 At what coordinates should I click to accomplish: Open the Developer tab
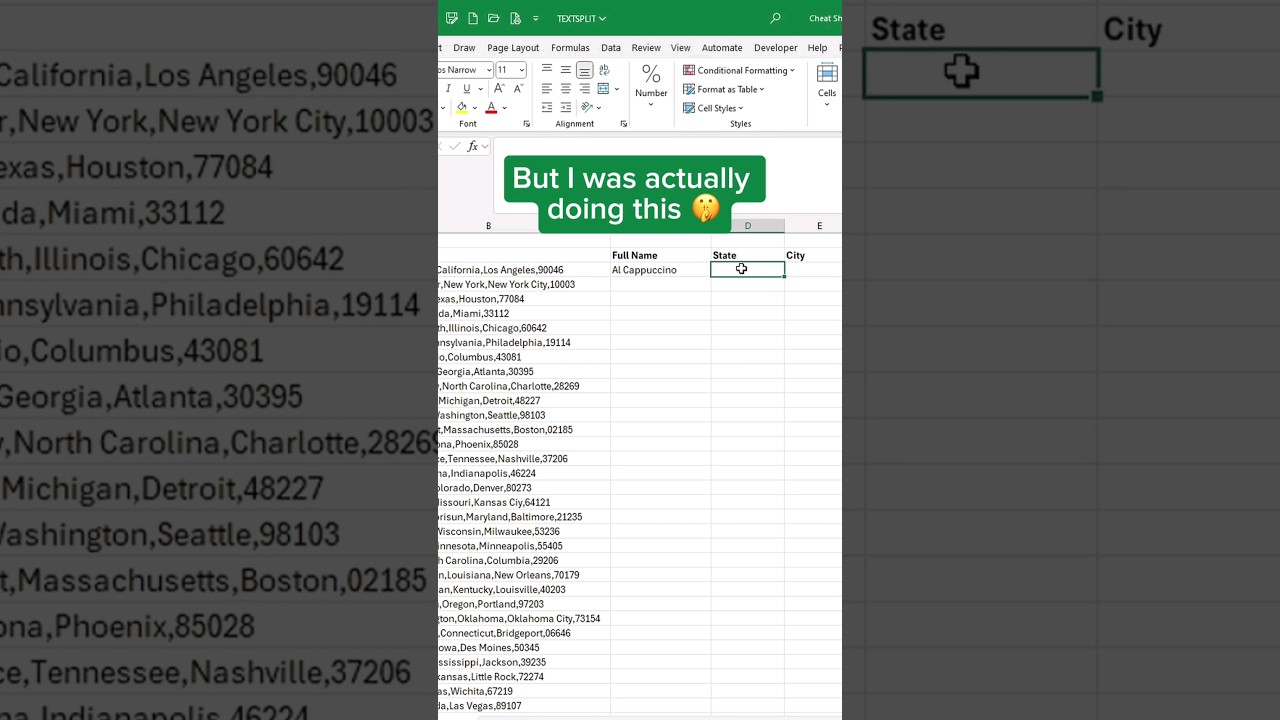(x=776, y=48)
